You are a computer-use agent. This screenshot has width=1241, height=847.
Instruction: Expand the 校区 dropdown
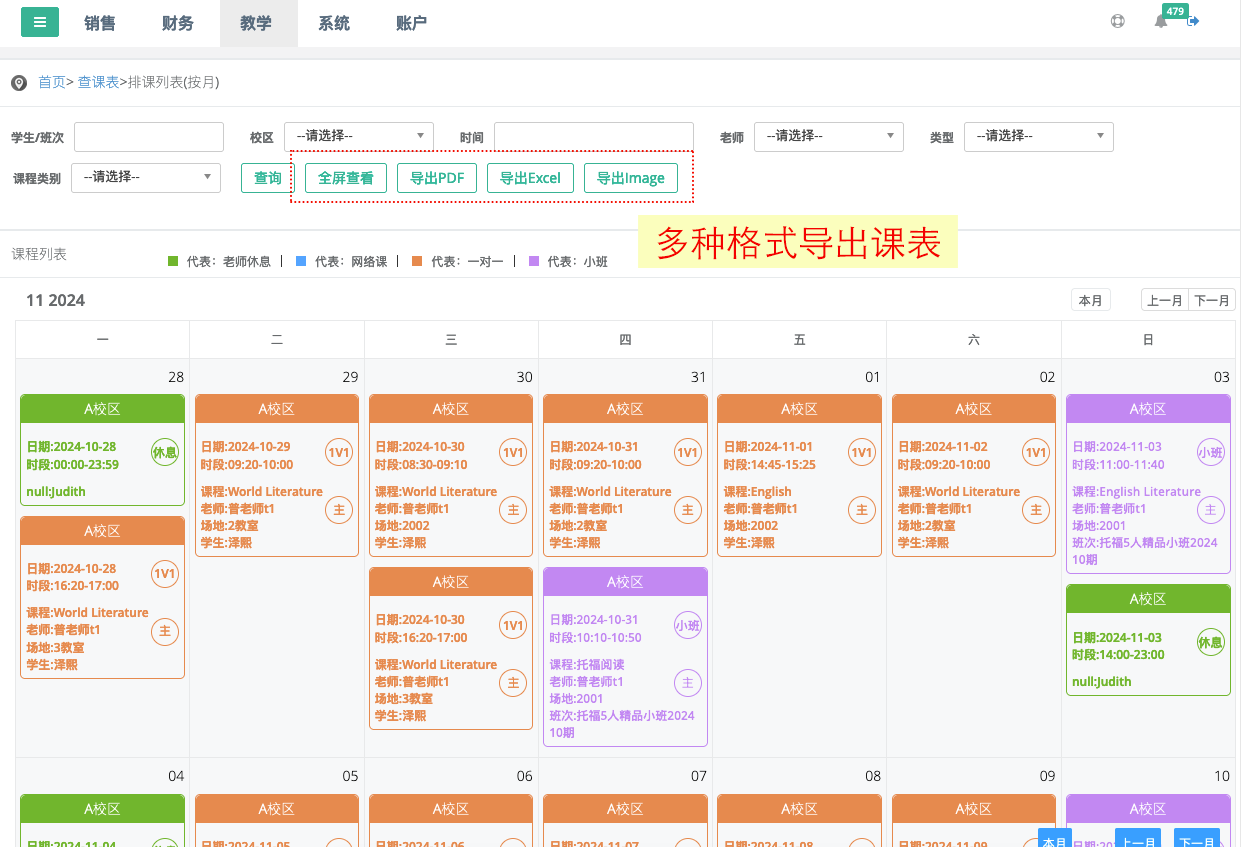pyautogui.click(x=359, y=137)
